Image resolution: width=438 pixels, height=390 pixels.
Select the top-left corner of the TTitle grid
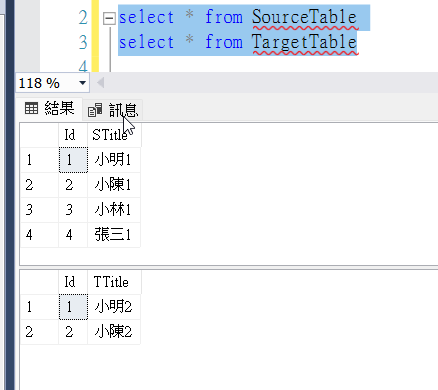click(39, 282)
